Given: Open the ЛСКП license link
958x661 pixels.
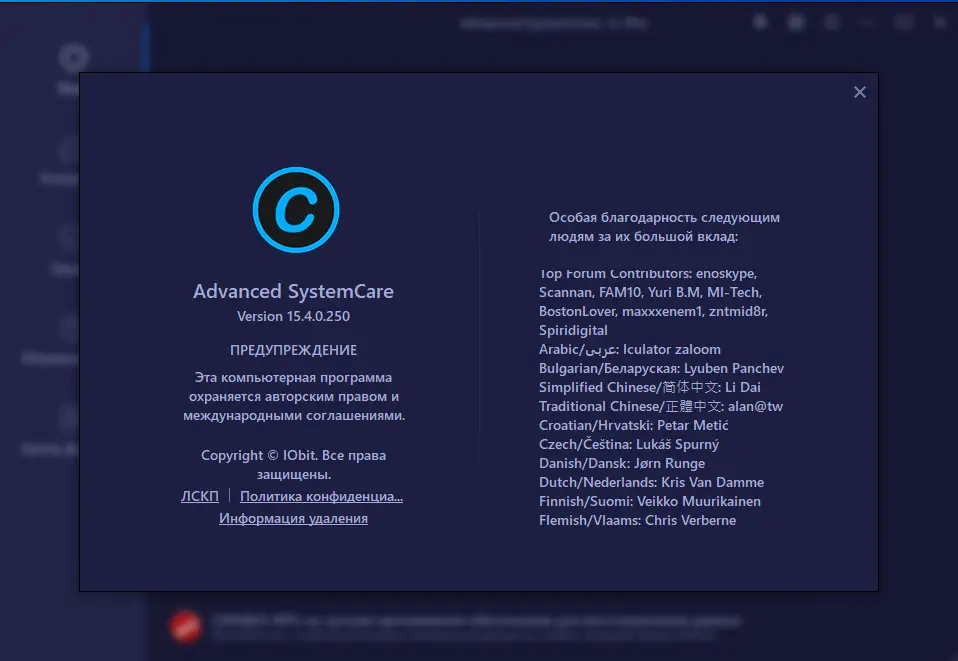Looking at the screenshot, I should [x=200, y=496].
